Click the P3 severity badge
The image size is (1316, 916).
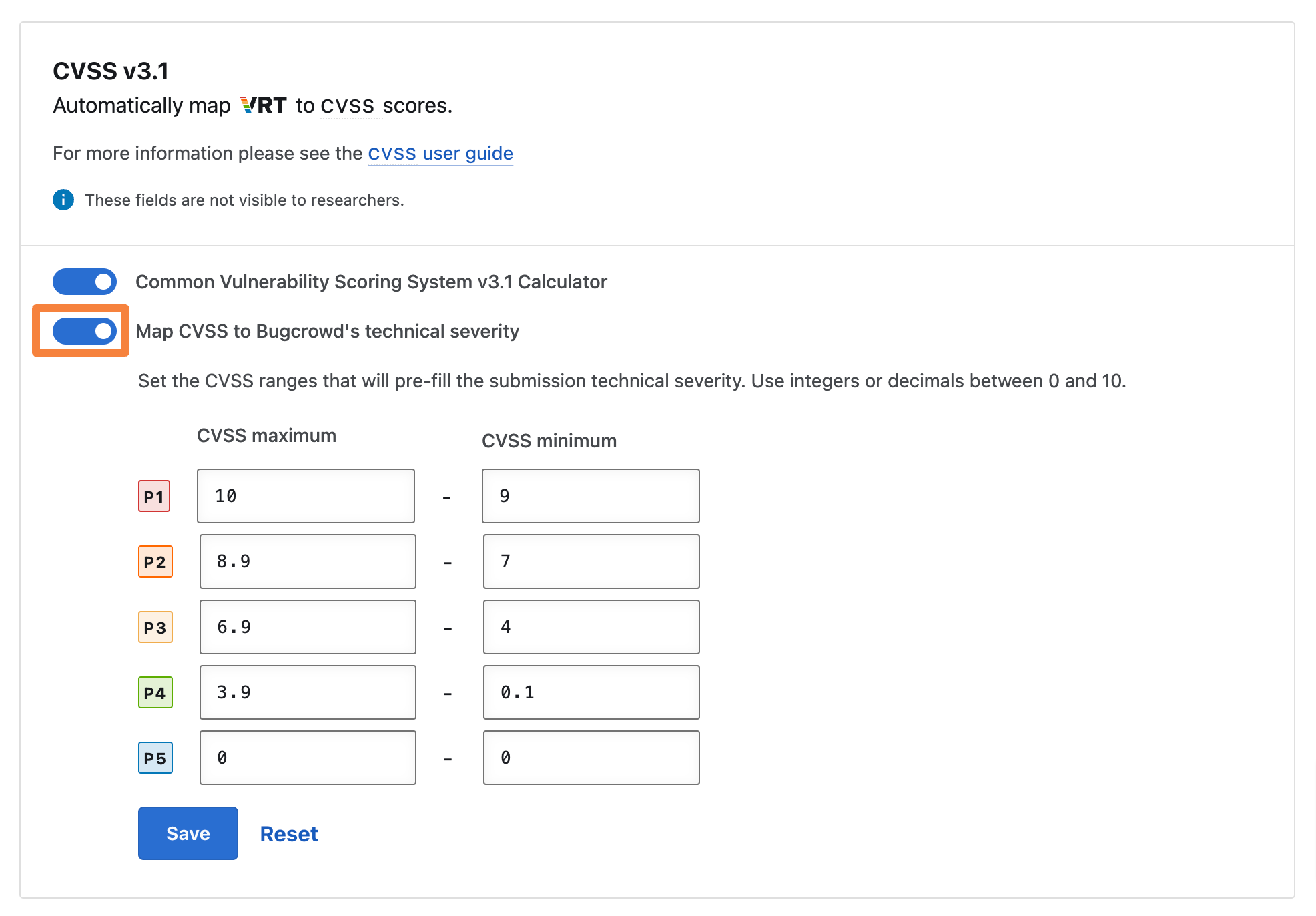click(155, 627)
